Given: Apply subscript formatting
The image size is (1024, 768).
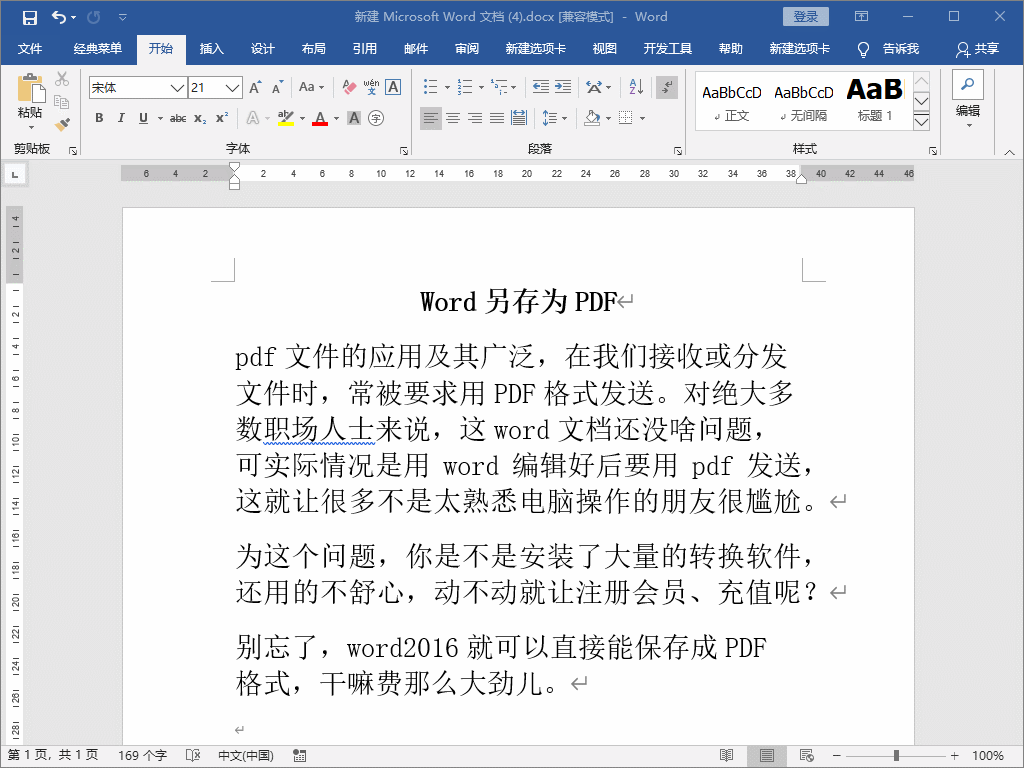Looking at the screenshot, I should coord(200,118).
